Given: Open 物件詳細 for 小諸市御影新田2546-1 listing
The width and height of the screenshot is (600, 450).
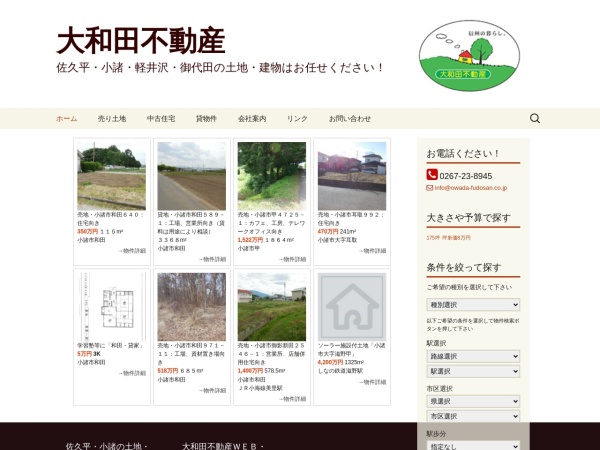Looking at the screenshot, I should click(292, 399).
